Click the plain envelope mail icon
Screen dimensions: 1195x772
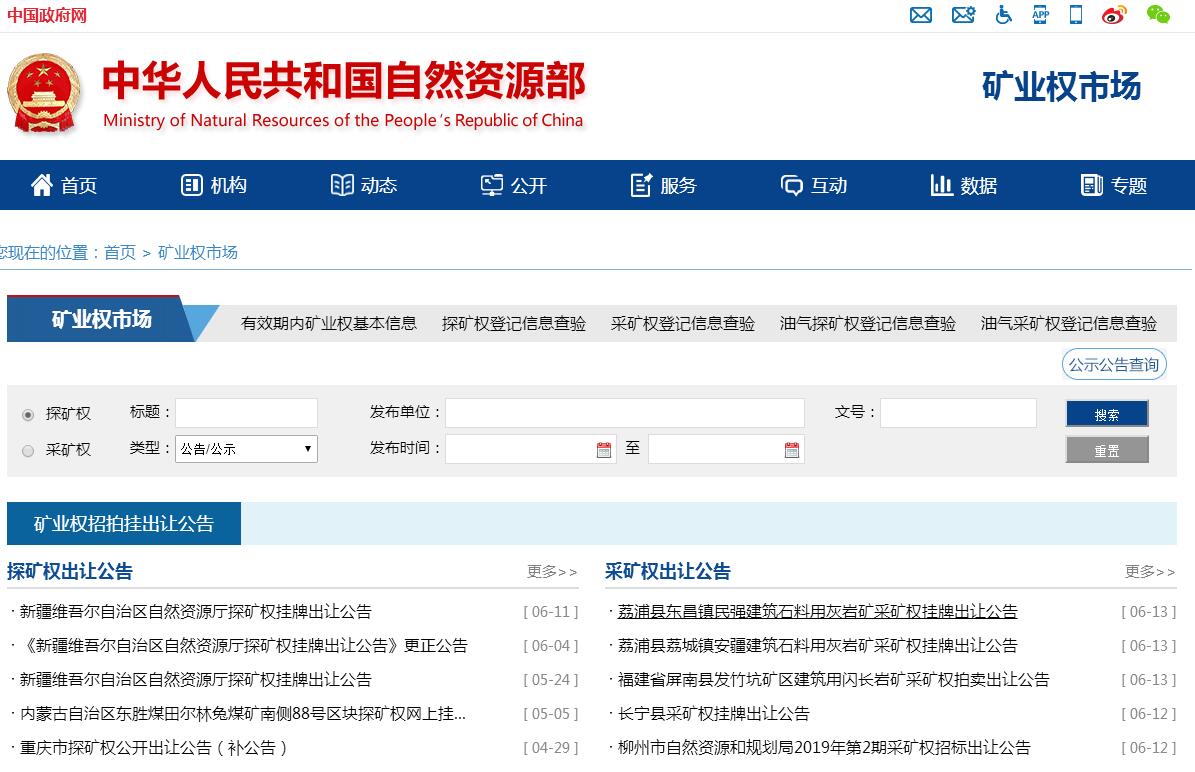point(921,15)
